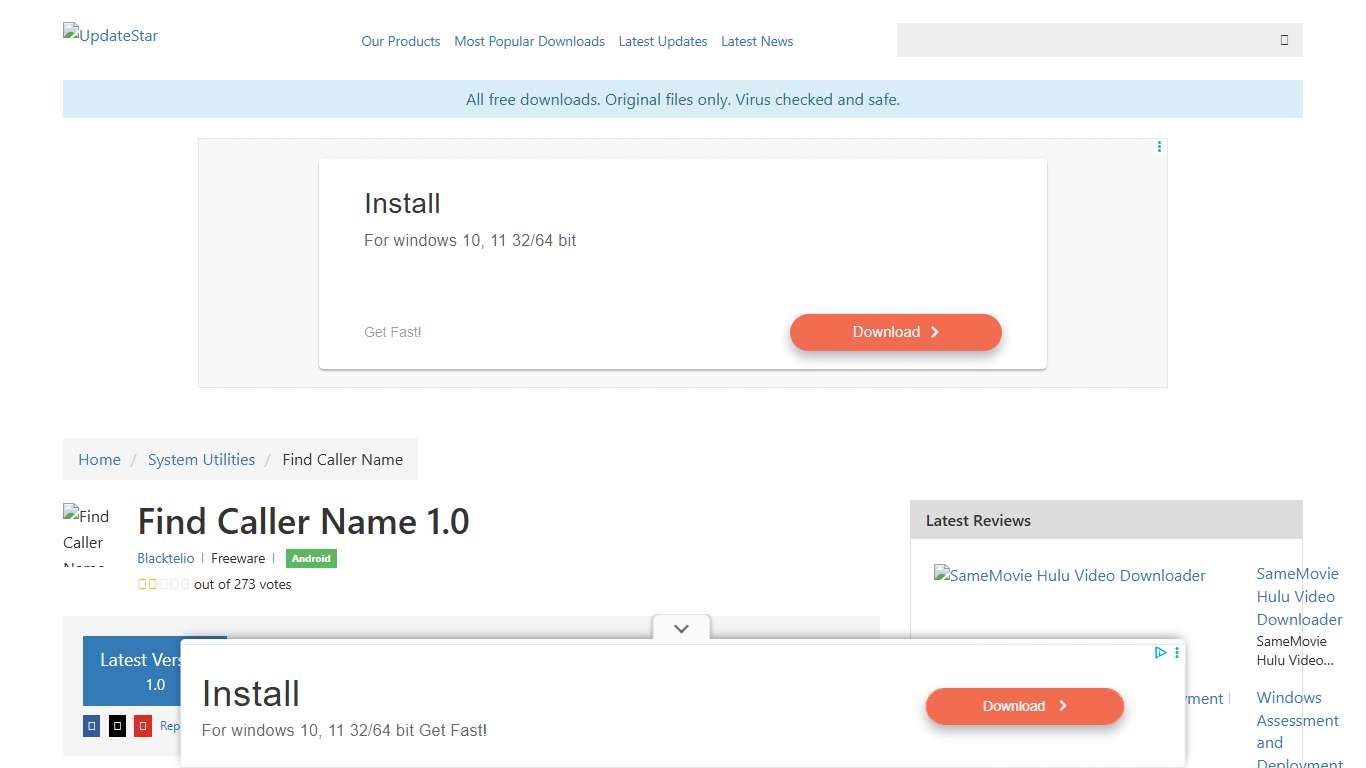Click the AdChoices triangle icon in bottom ad
The width and height of the screenshot is (1366, 768).
click(x=1160, y=653)
